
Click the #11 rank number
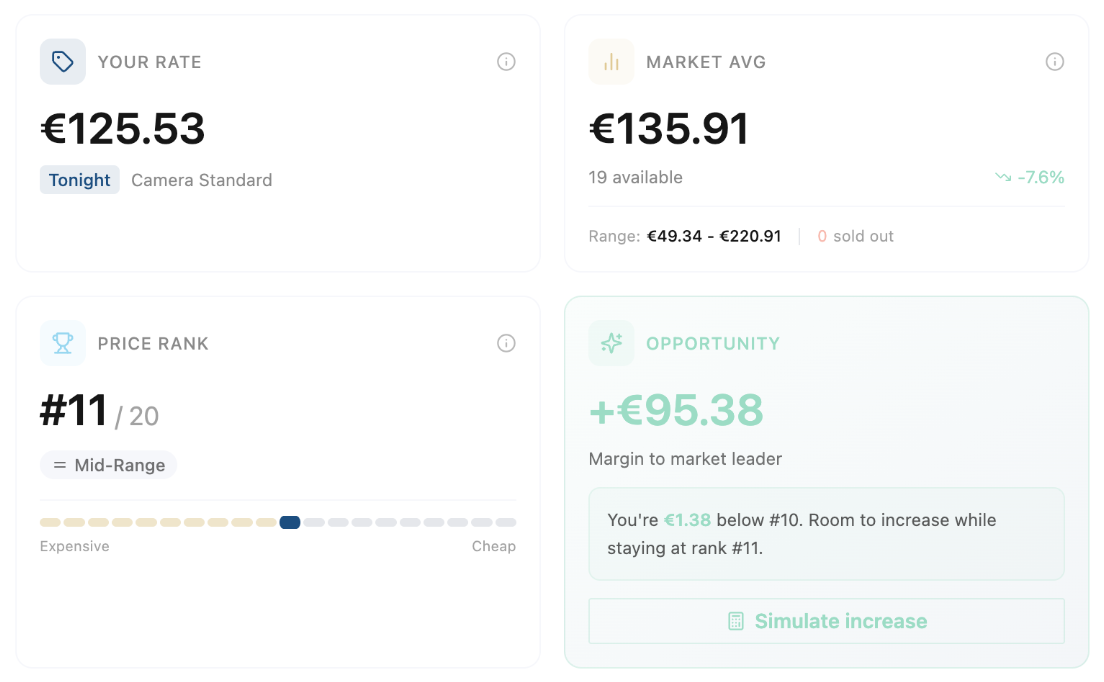tap(74, 411)
